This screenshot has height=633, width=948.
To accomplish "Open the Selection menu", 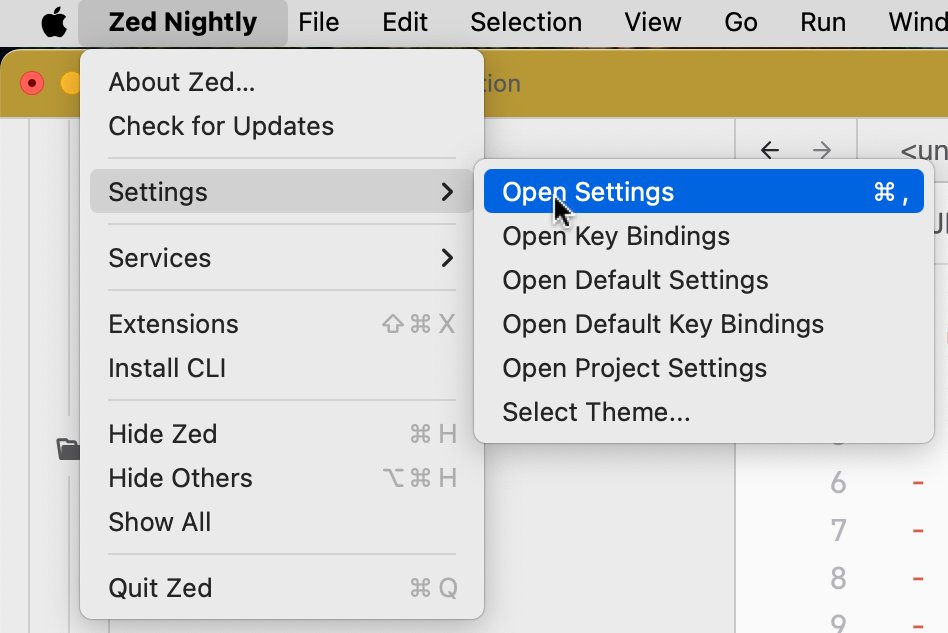I will [526, 23].
